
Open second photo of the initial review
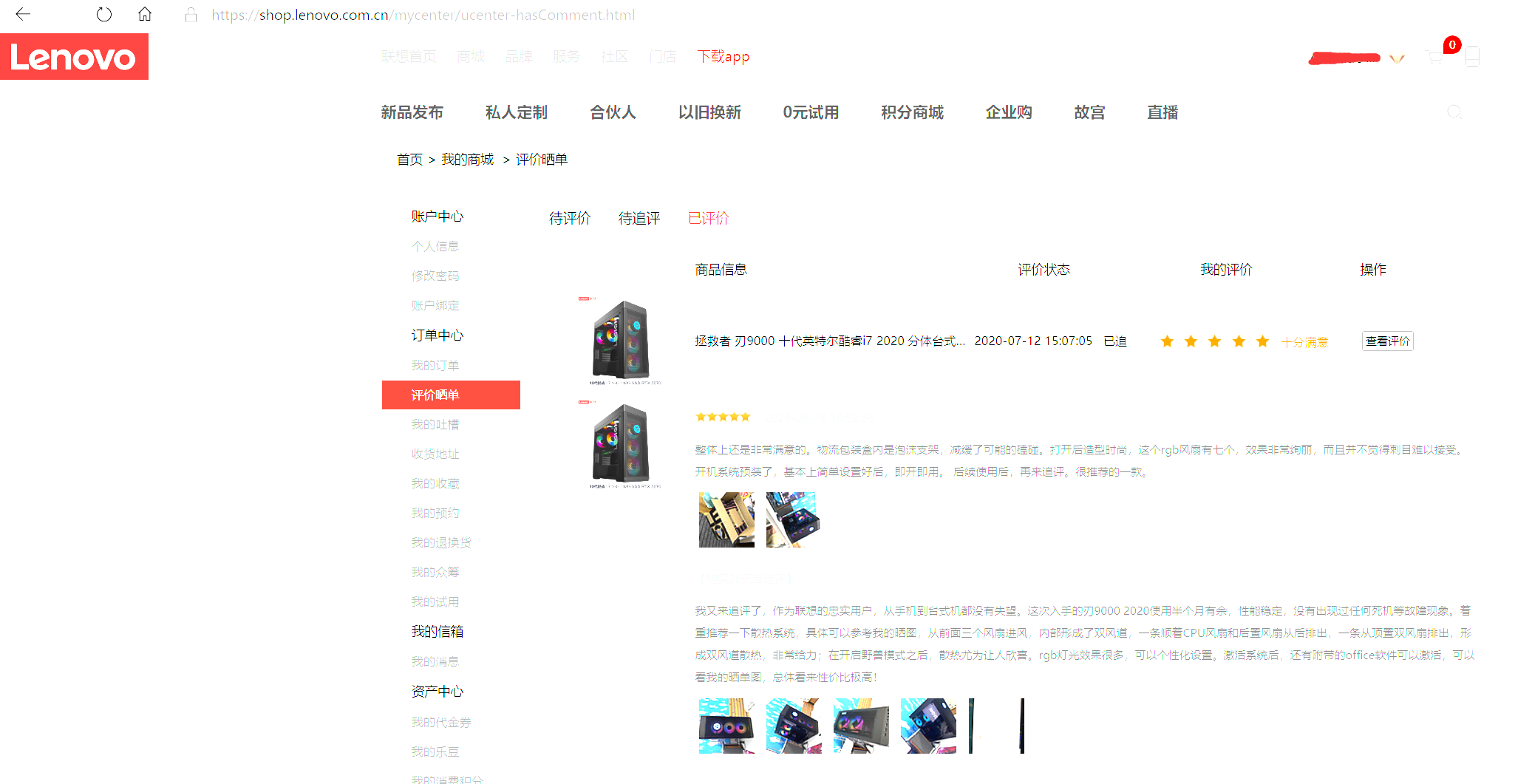(x=794, y=519)
